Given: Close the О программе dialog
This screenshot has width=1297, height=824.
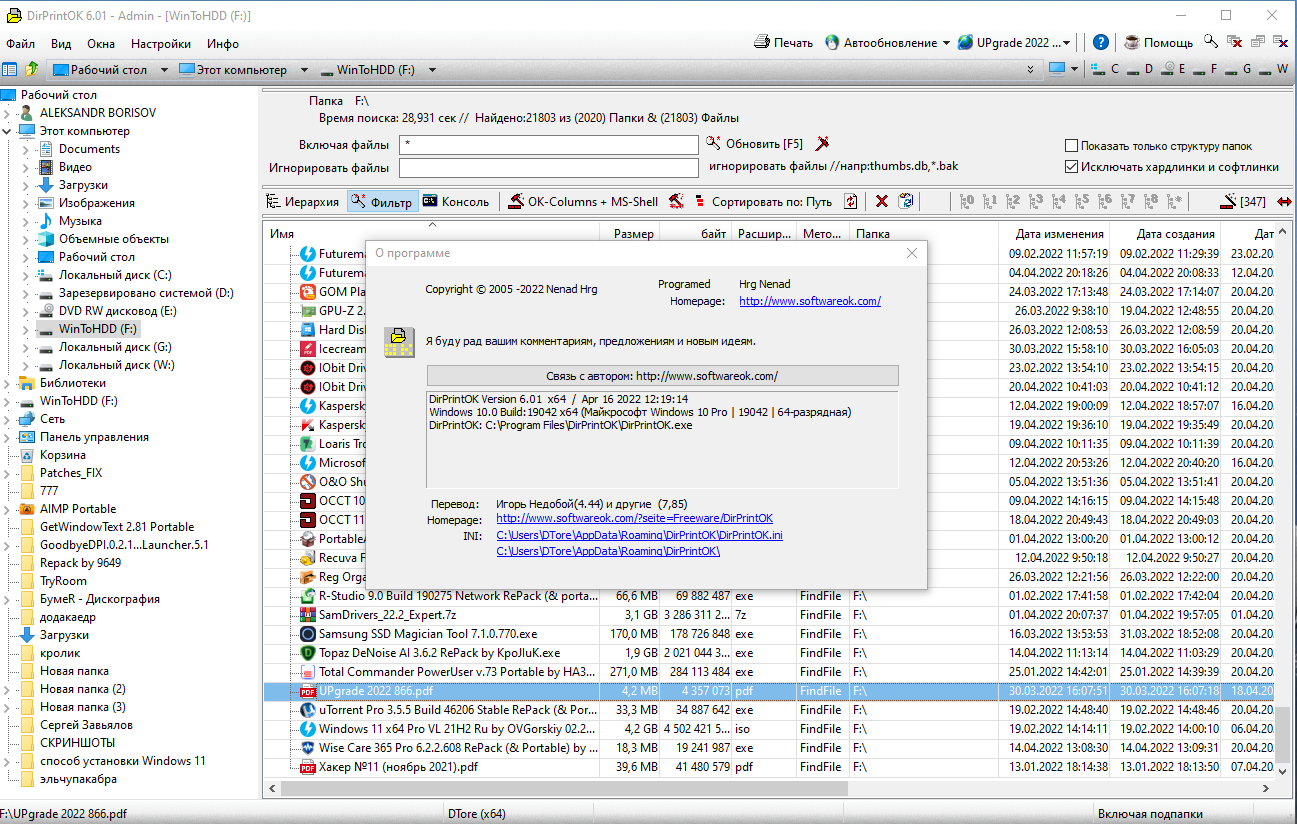Looking at the screenshot, I should pyautogui.click(x=911, y=254).
